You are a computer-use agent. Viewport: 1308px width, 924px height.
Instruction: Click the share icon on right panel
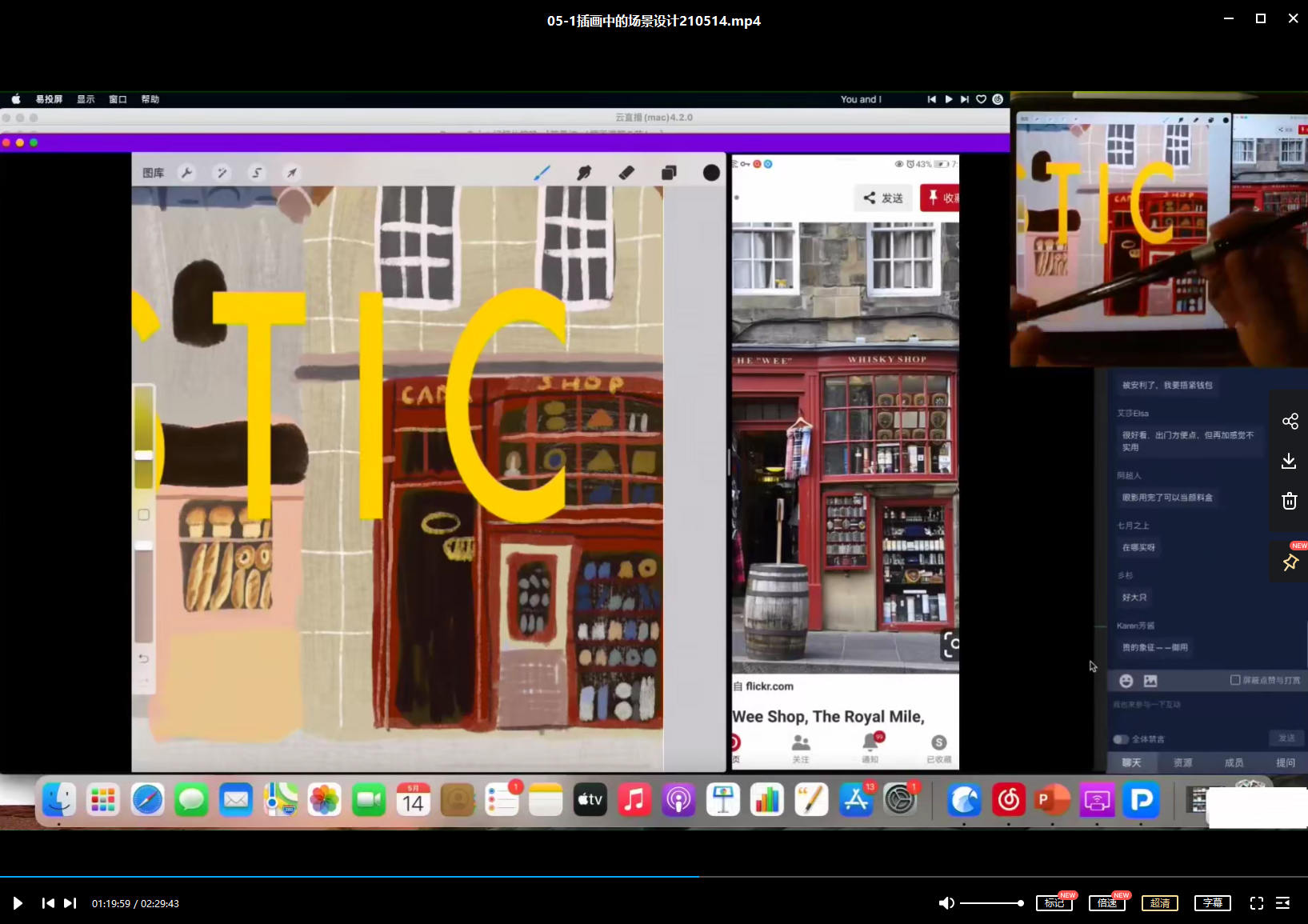(1290, 422)
